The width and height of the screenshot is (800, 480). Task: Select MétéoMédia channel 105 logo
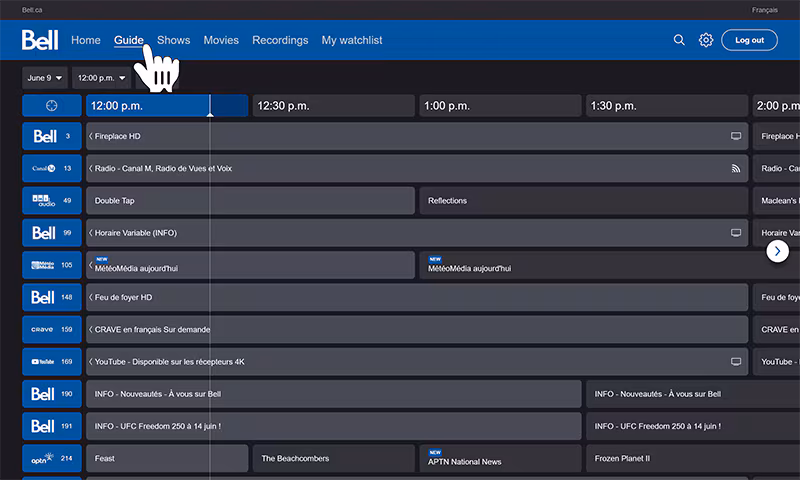(x=52, y=265)
